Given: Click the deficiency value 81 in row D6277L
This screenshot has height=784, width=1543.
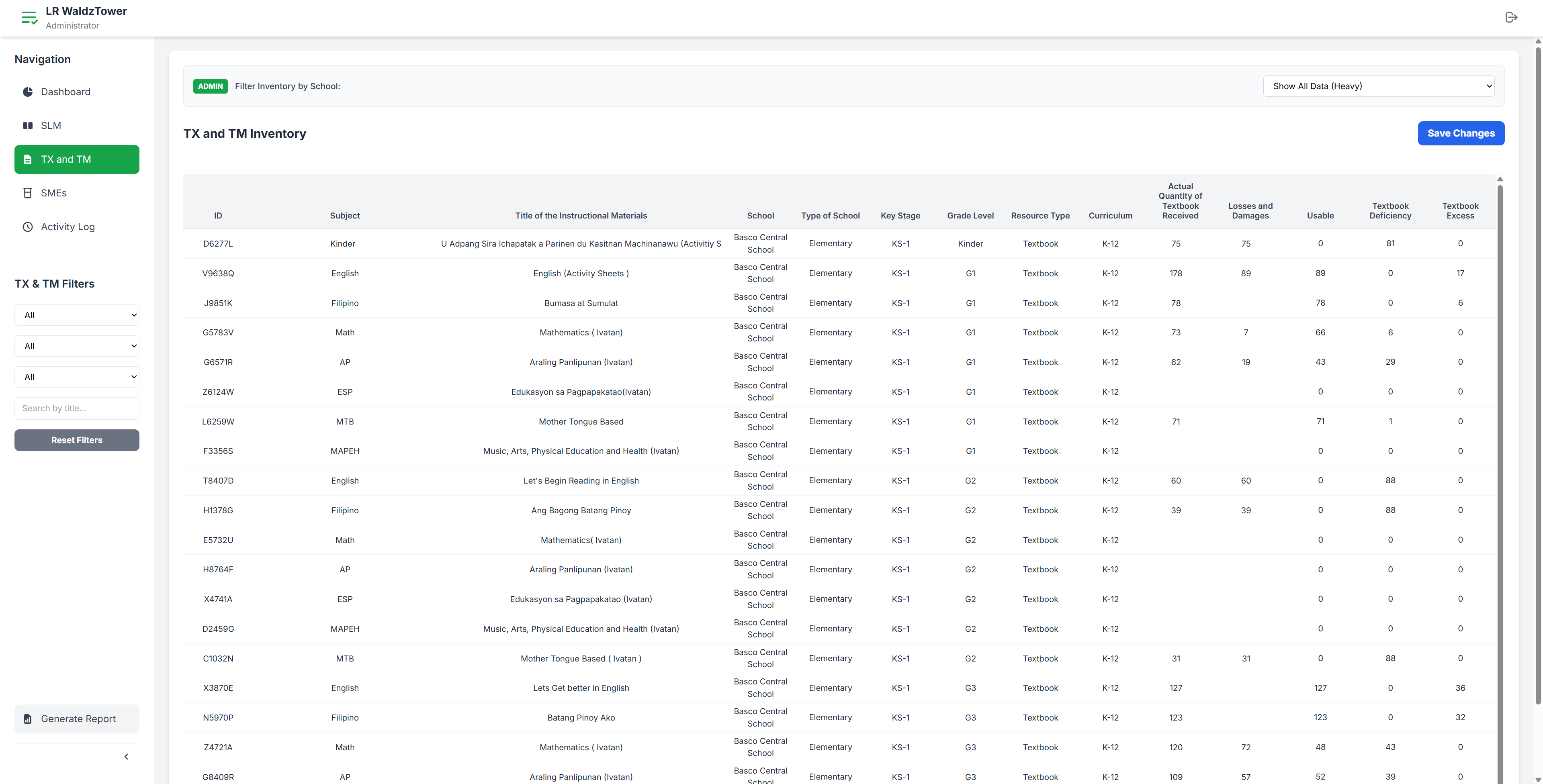Looking at the screenshot, I should coord(1390,243).
